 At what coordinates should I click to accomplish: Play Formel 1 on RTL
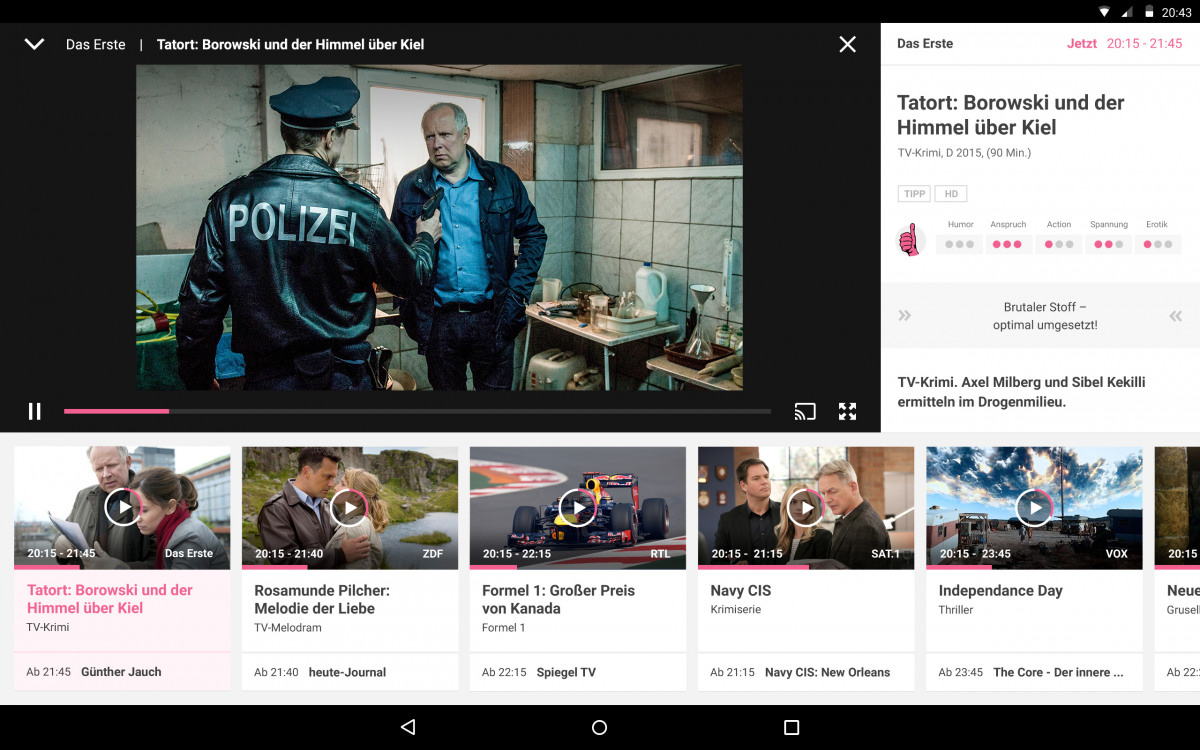coord(578,507)
